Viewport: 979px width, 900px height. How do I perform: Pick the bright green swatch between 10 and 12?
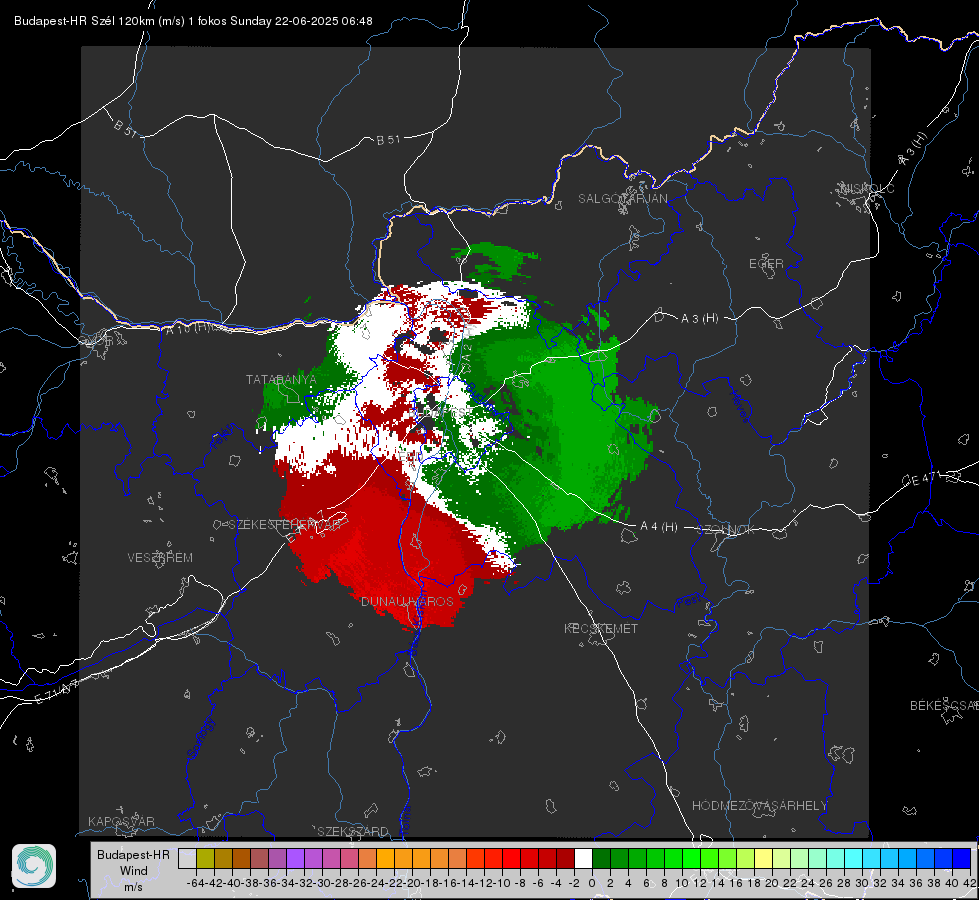click(691, 858)
